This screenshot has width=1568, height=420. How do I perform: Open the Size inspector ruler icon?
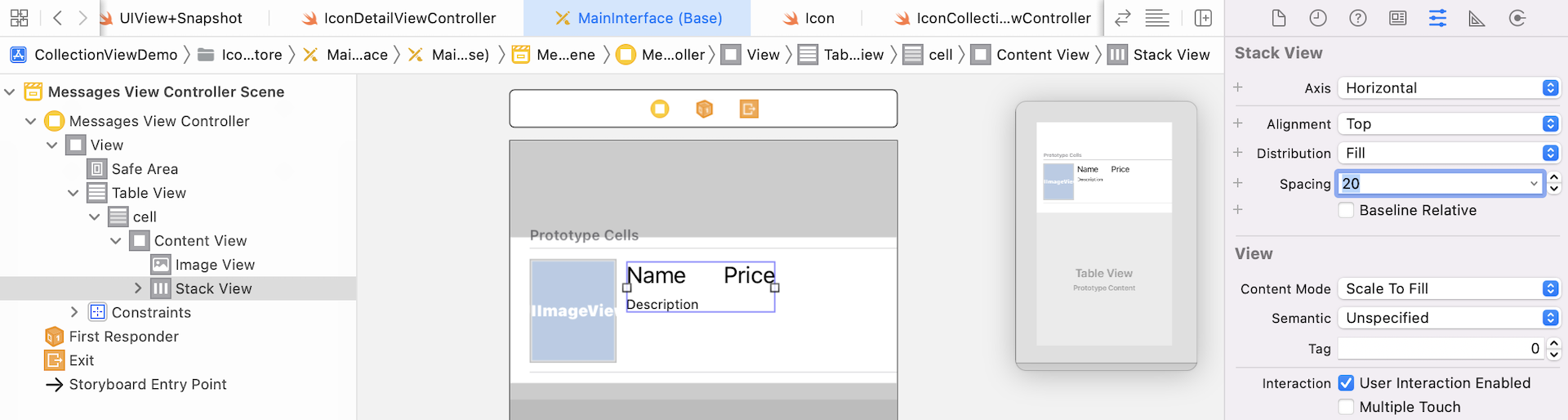(1477, 18)
